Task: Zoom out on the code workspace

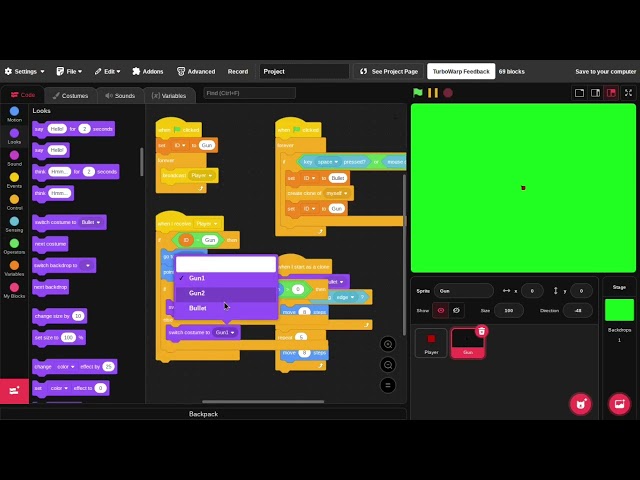Action: coord(388,364)
